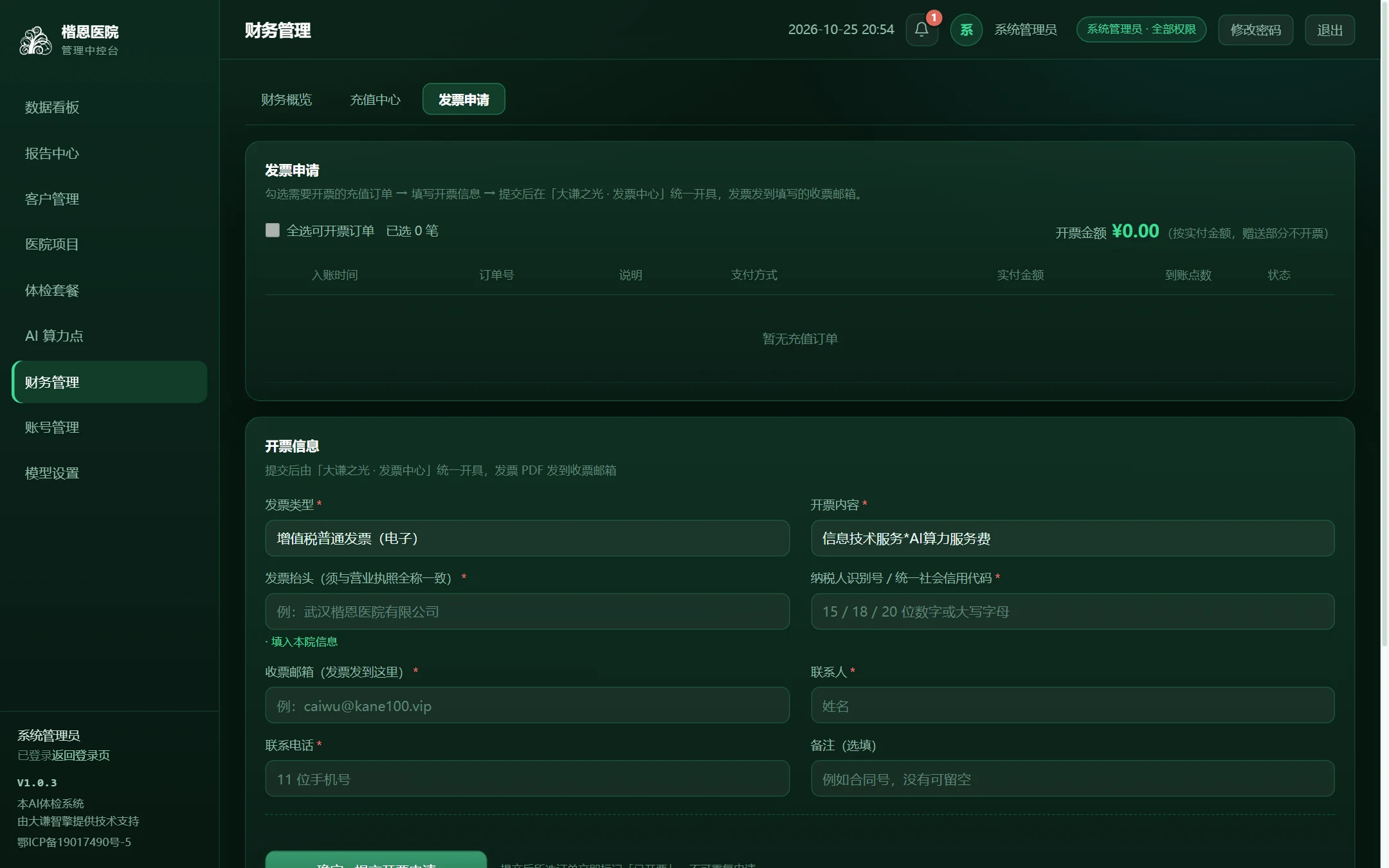The height and width of the screenshot is (868, 1389).
Task: Switch to the 财务概览 tab
Action: click(x=286, y=99)
